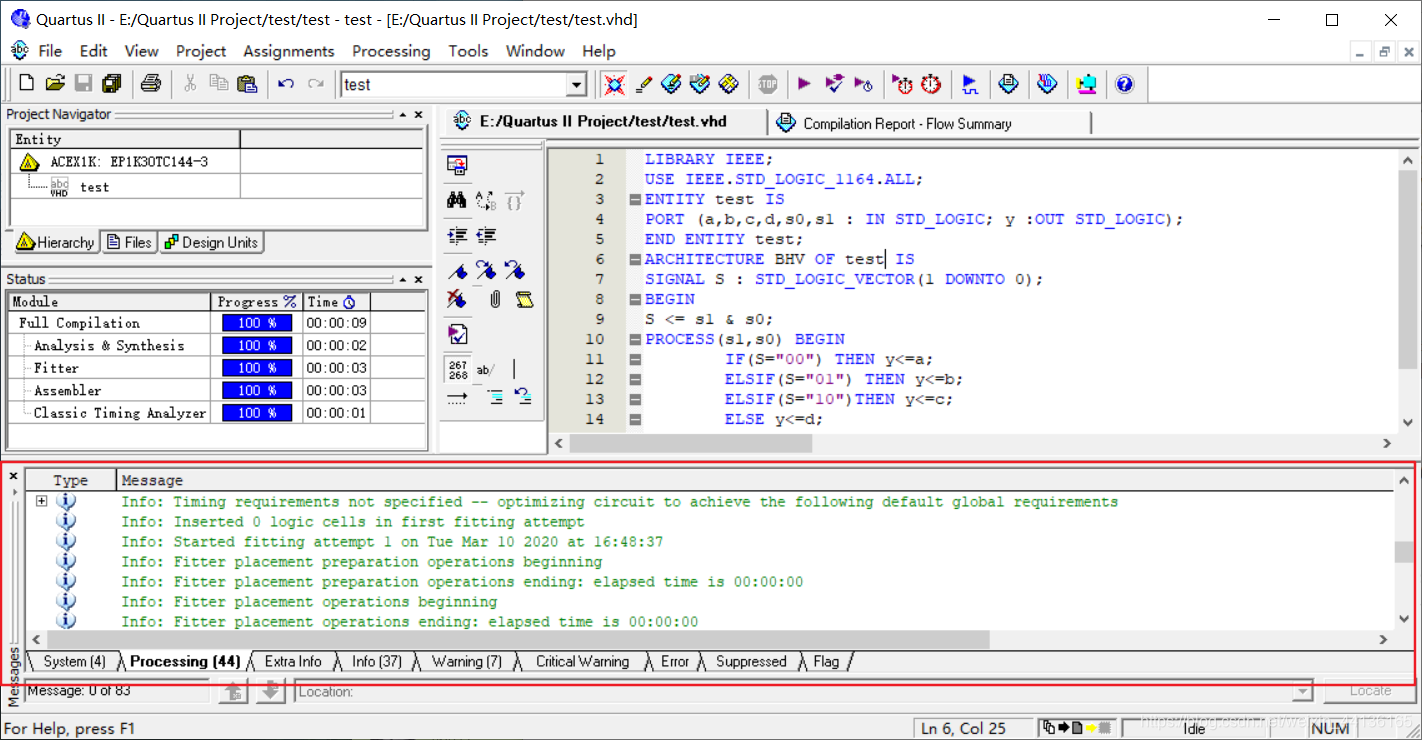This screenshot has height=740, width=1422.
Task: Open the Assignments menu
Action: [x=289, y=51]
